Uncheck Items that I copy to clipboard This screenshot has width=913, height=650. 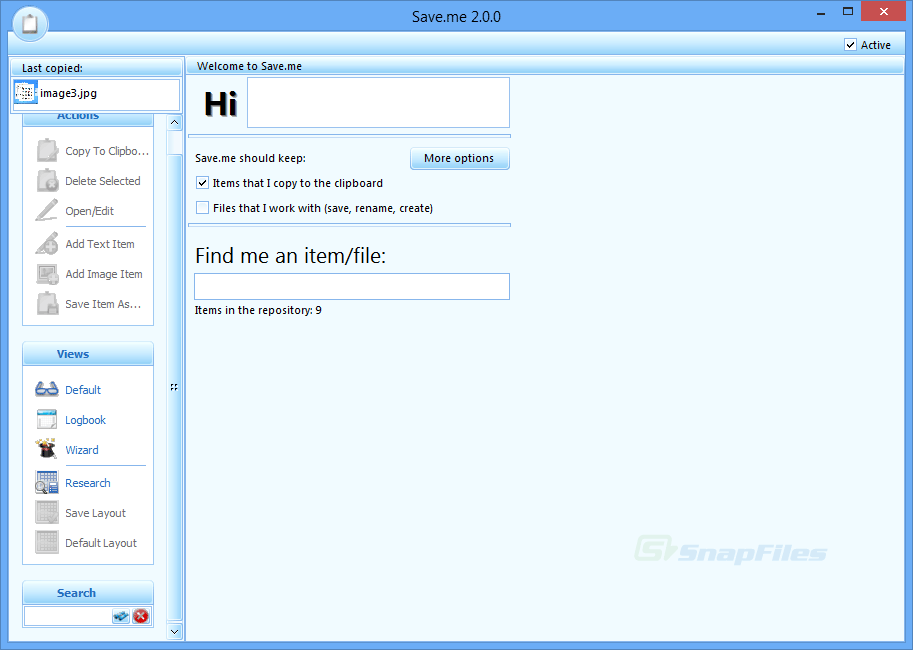coord(202,183)
